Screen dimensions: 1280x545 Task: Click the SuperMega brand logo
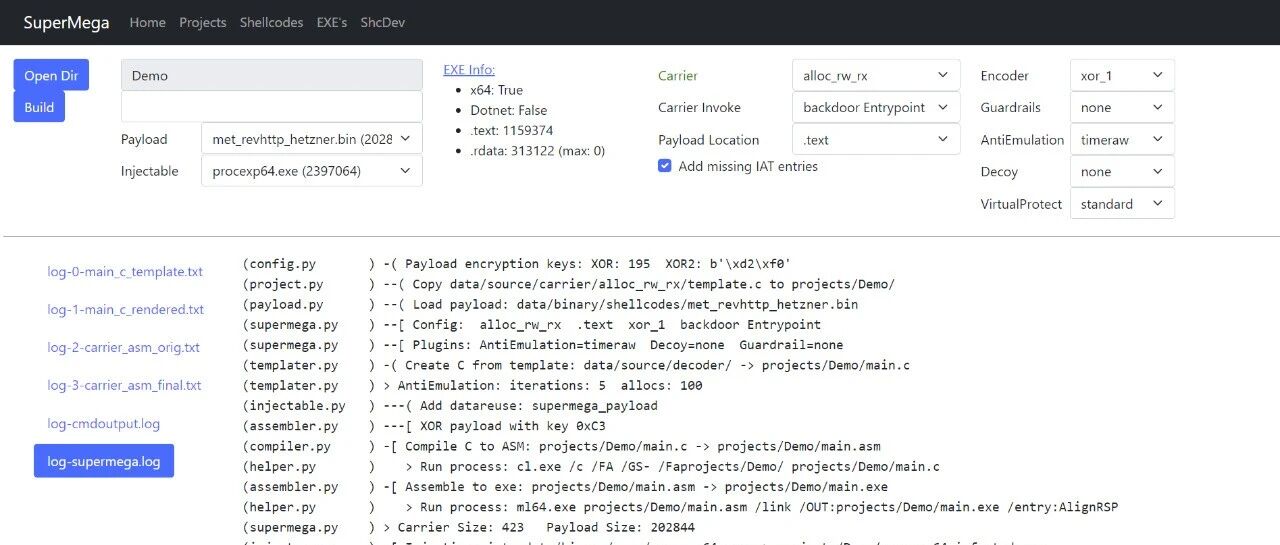click(x=66, y=22)
